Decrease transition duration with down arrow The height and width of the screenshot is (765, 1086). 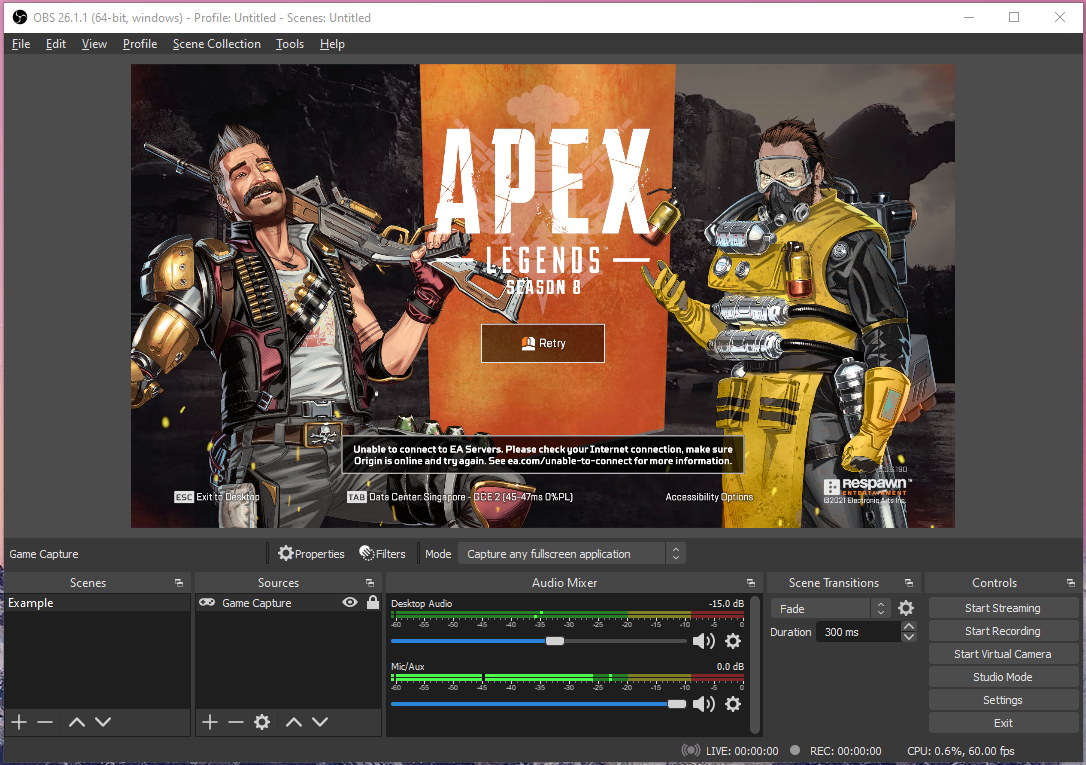click(x=909, y=637)
